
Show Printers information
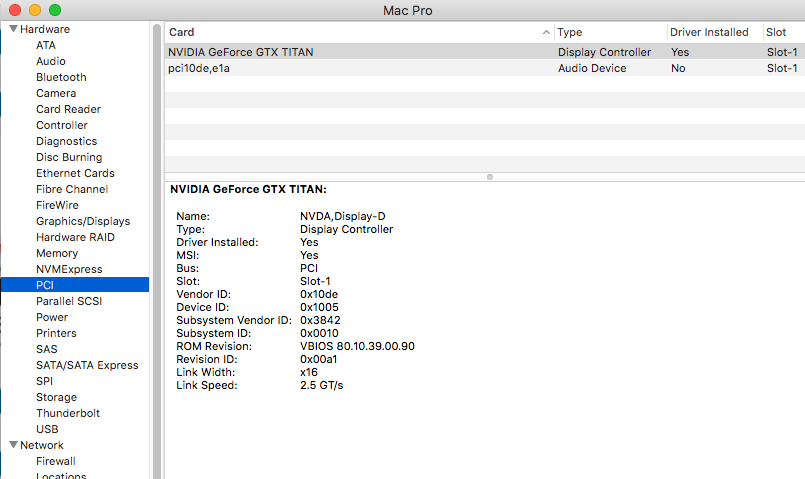click(x=56, y=333)
